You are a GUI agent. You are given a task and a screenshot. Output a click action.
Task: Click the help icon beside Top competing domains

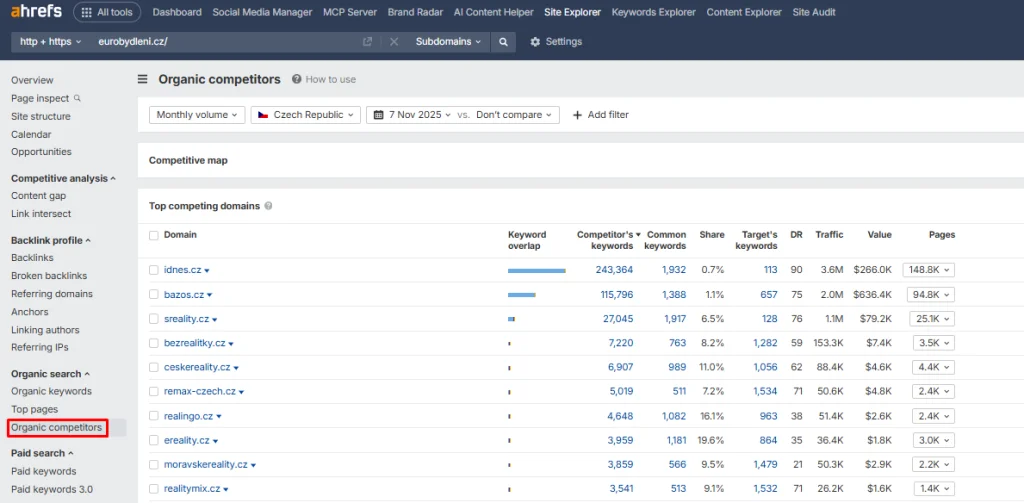pyautogui.click(x=268, y=206)
